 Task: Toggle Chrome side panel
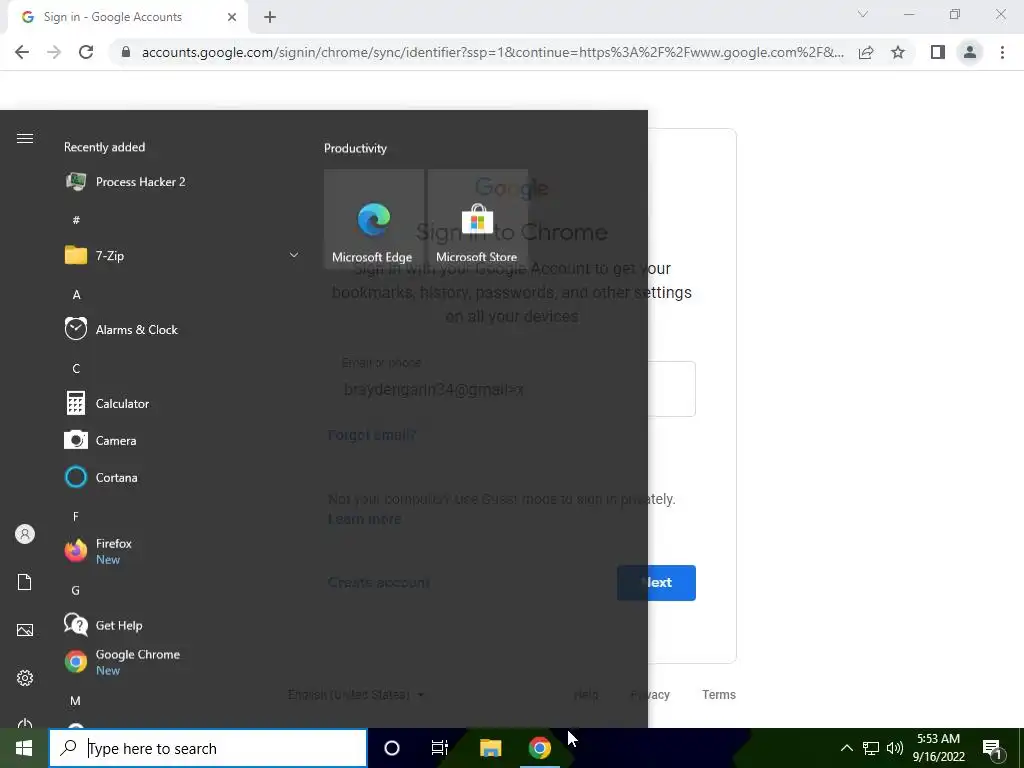[938, 52]
